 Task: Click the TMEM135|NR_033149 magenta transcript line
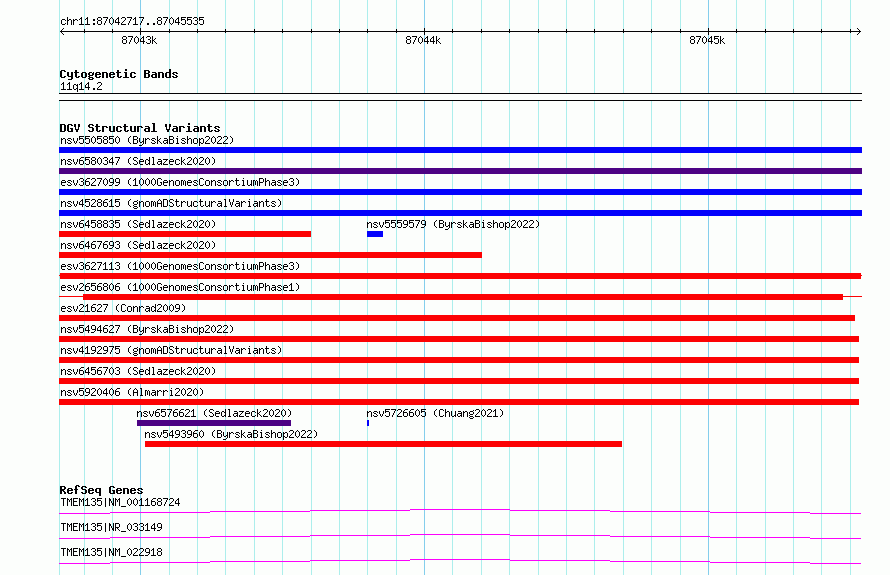click(x=460, y=536)
